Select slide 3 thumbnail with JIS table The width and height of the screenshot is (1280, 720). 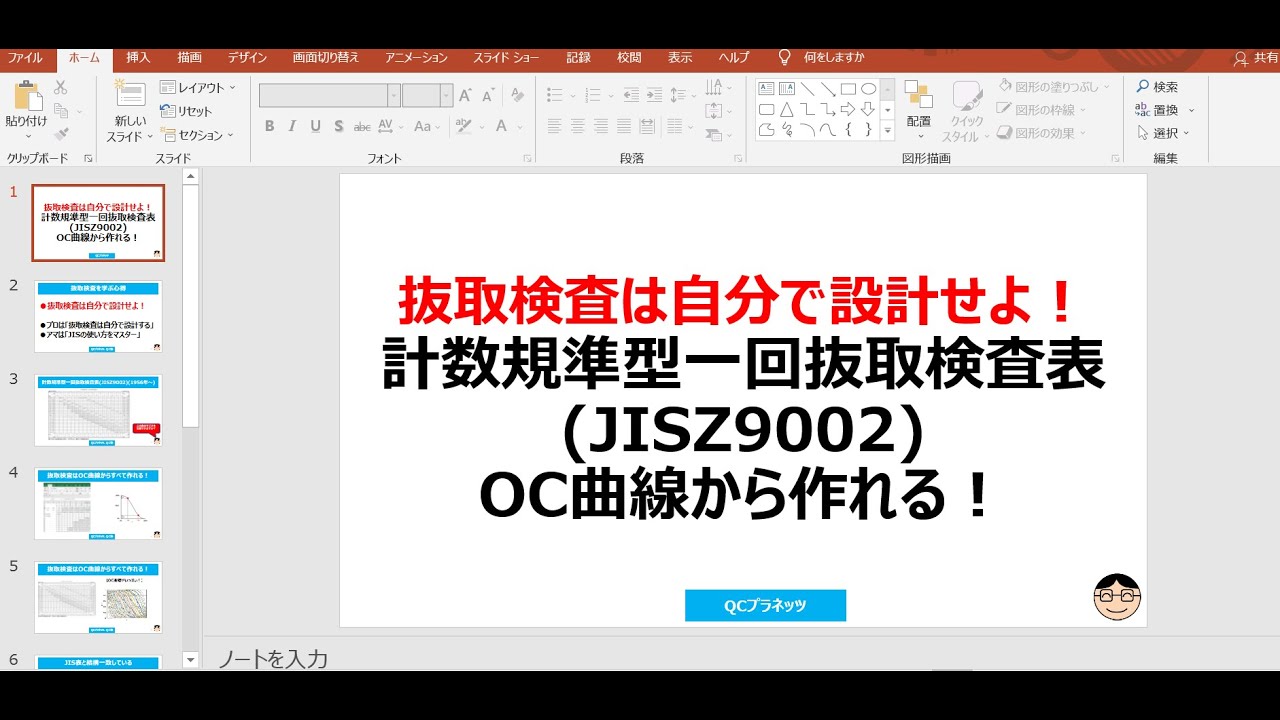tap(98, 410)
